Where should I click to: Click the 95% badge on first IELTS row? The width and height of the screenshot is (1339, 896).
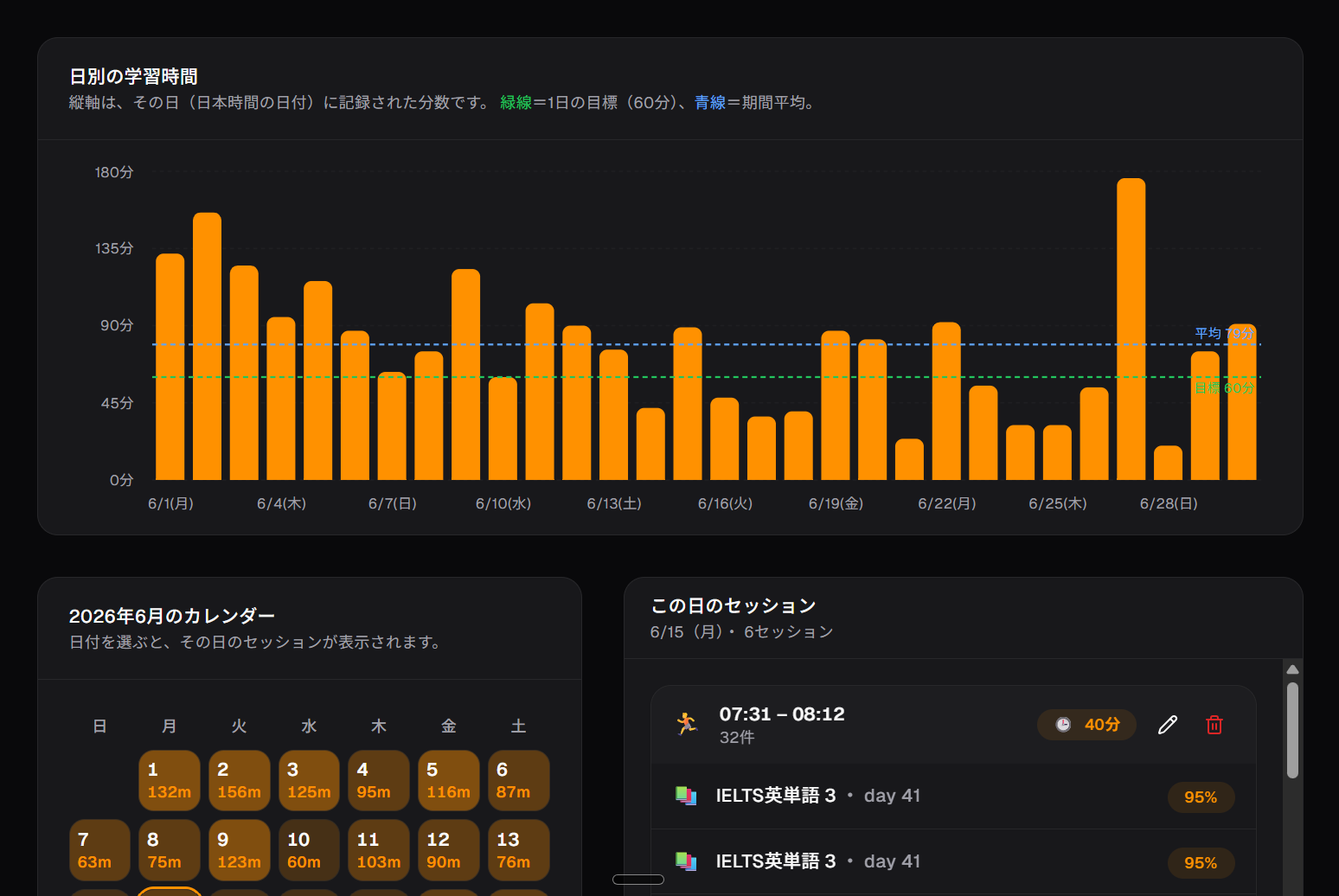click(x=1201, y=797)
